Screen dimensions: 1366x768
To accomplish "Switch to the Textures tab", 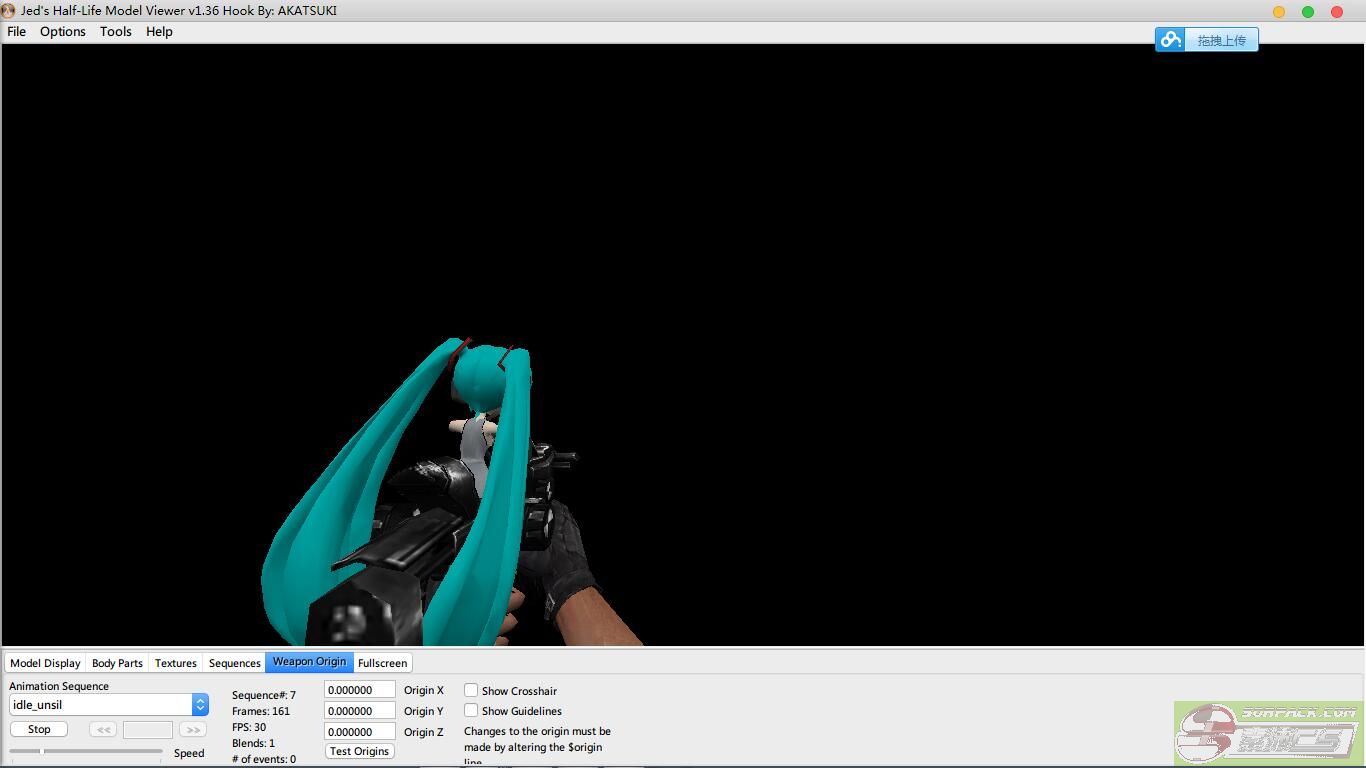I will click(x=176, y=663).
